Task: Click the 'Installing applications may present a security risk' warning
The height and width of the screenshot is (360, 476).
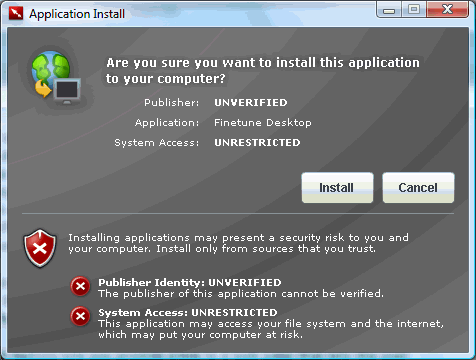Action: click(238, 243)
